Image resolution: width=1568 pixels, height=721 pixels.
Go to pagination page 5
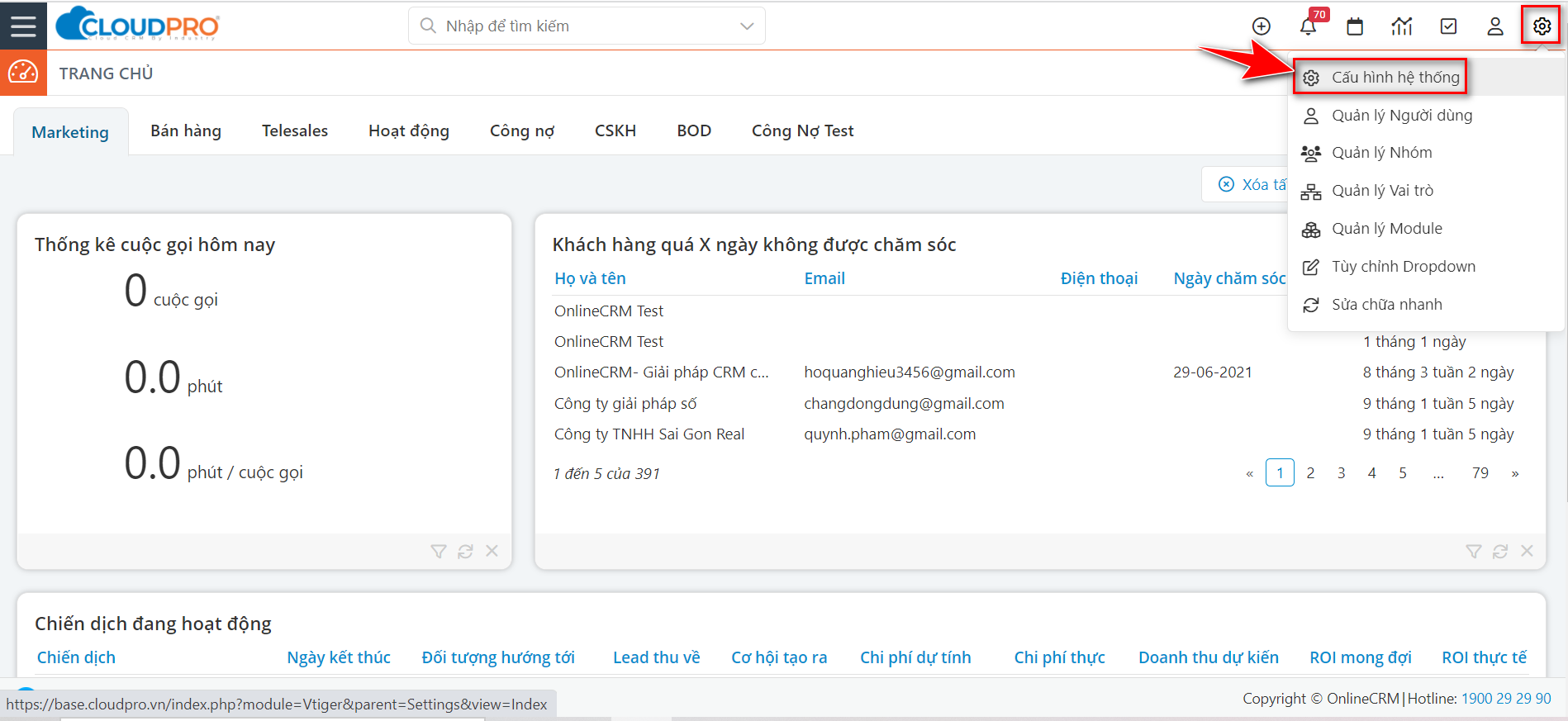1402,472
